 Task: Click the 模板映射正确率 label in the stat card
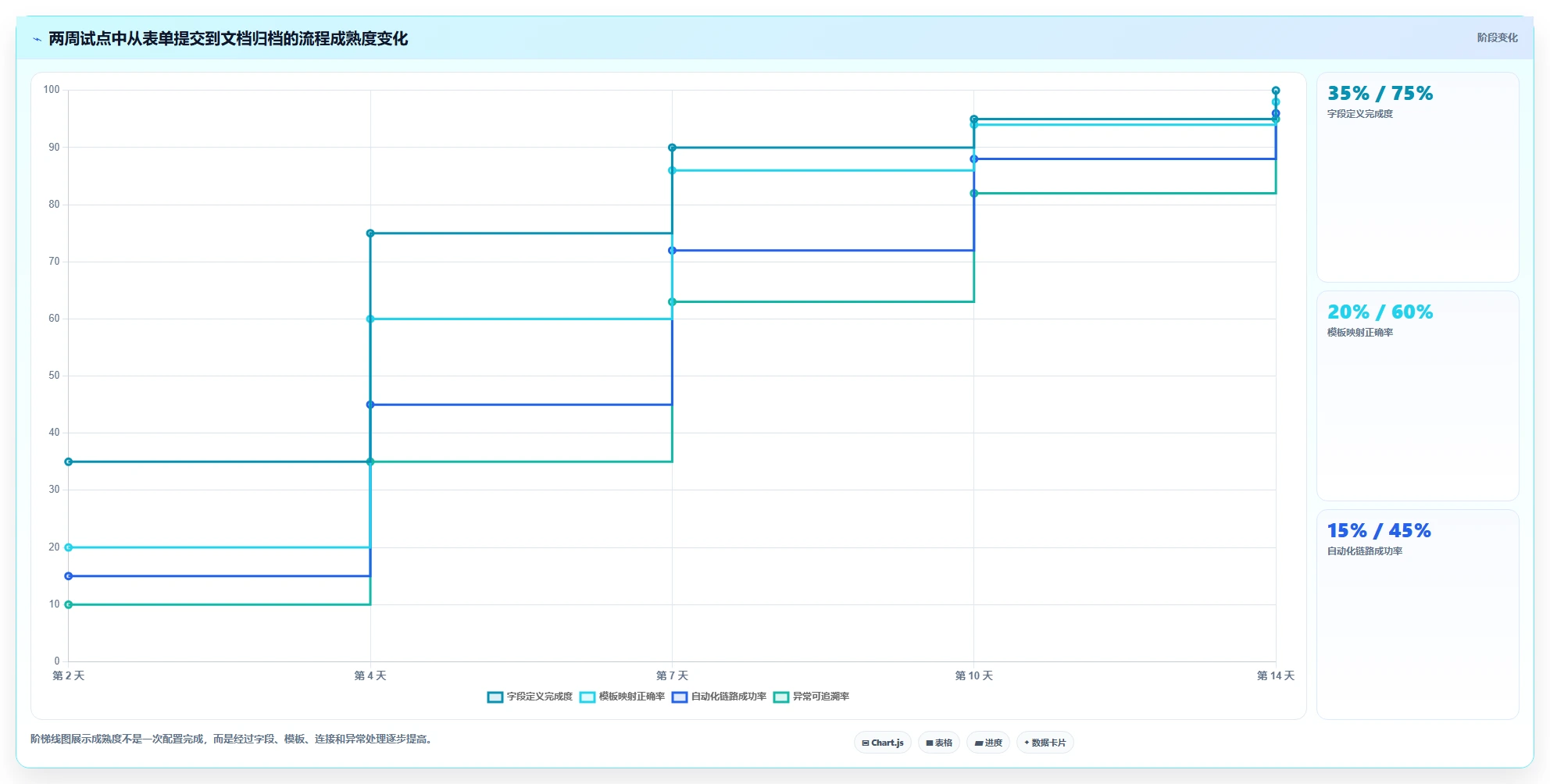[1360, 333]
